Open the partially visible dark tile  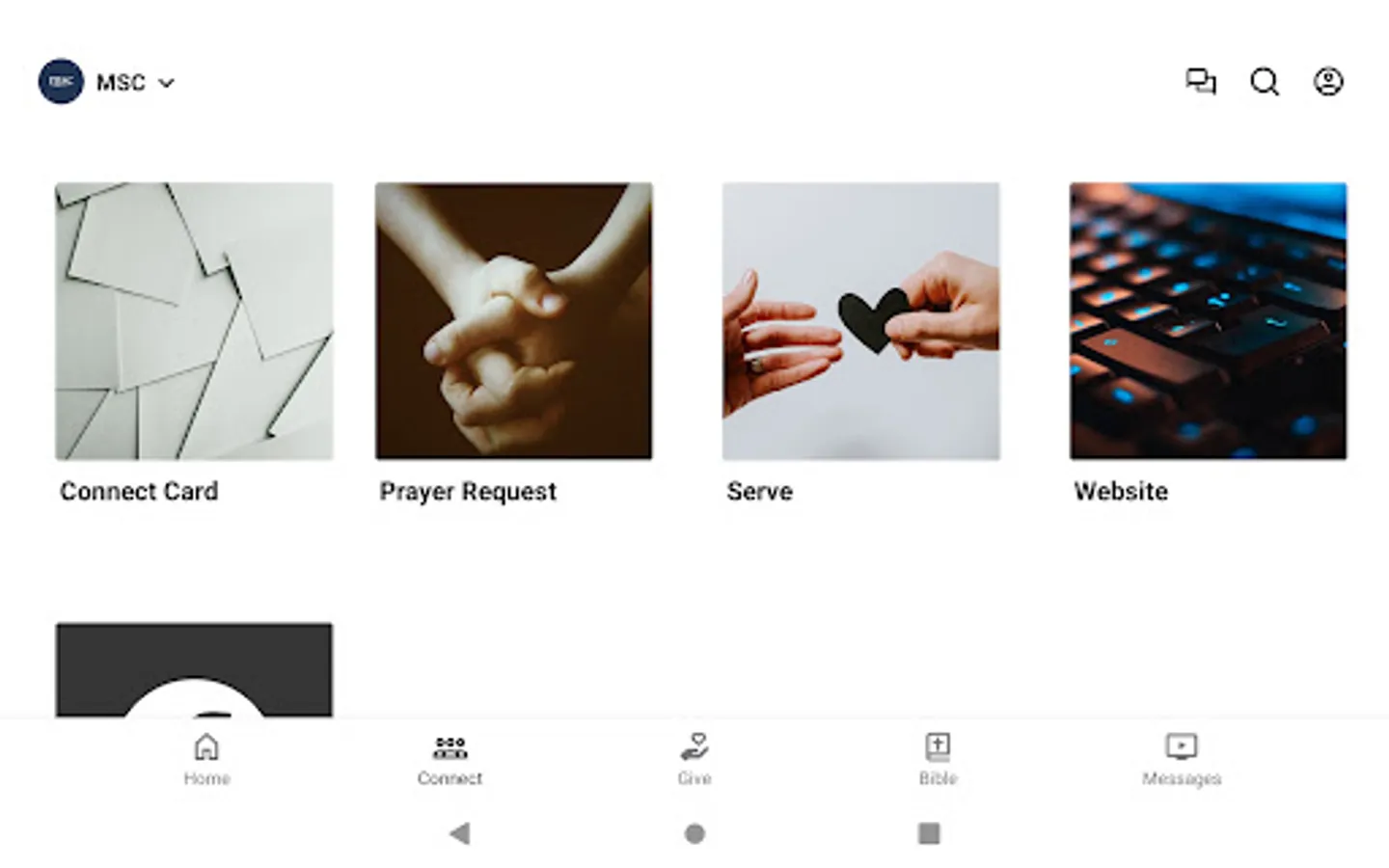pyautogui.click(x=194, y=670)
